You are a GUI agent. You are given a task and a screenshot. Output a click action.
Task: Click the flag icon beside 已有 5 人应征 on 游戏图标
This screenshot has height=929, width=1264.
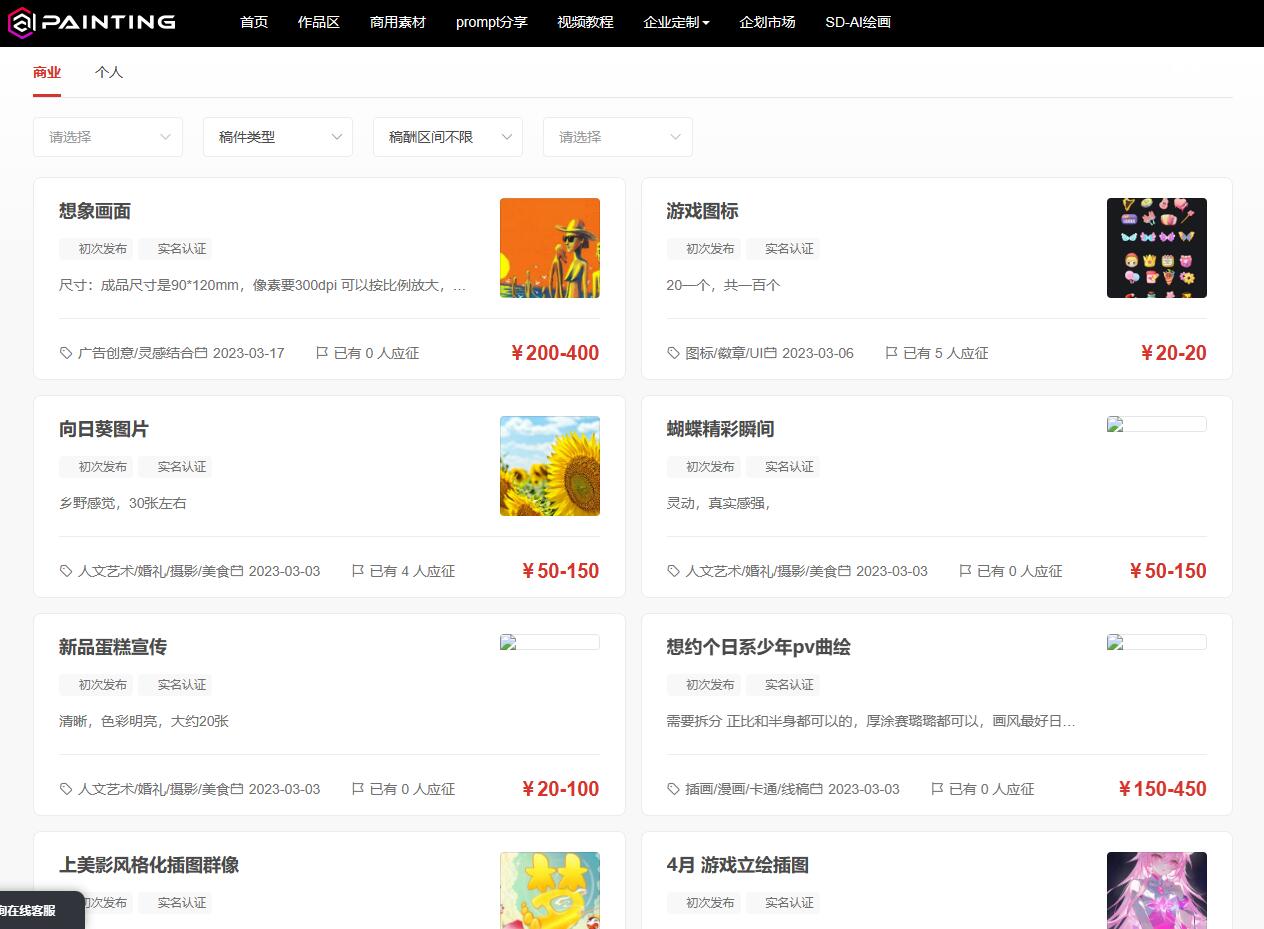(x=890, y=353)
